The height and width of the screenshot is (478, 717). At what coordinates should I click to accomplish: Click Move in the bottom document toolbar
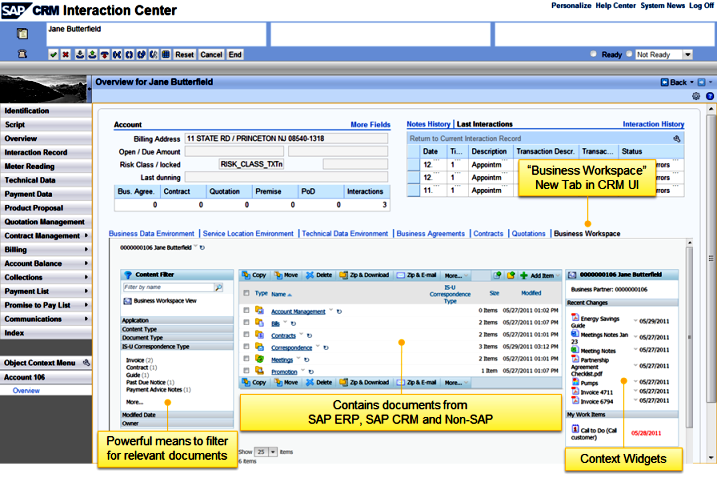click(x=286, y=382)
